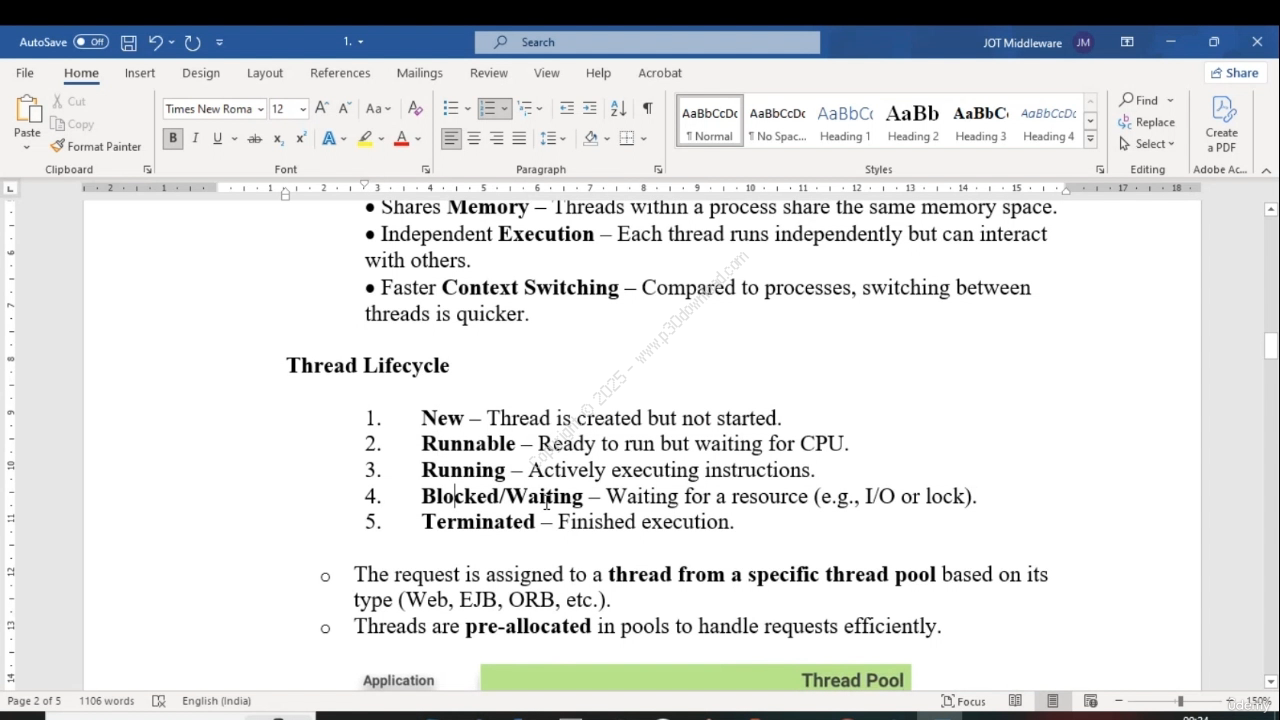Screen dimensions: 1280x720
Task: Click the Focus mode button
Action: 963,701
